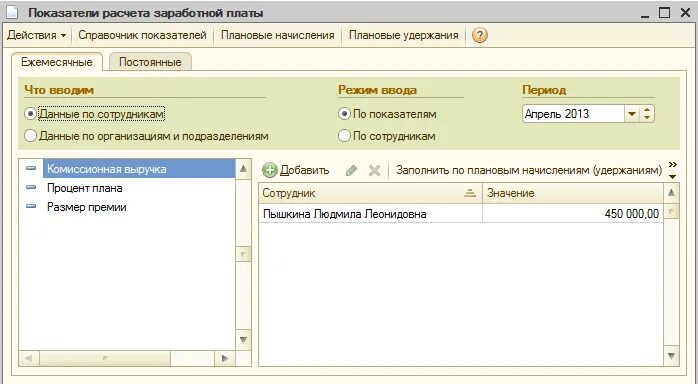The image size is (698, 384).
Task: Expand the toolbar overflow chevron
Action: tap(673, 170)
